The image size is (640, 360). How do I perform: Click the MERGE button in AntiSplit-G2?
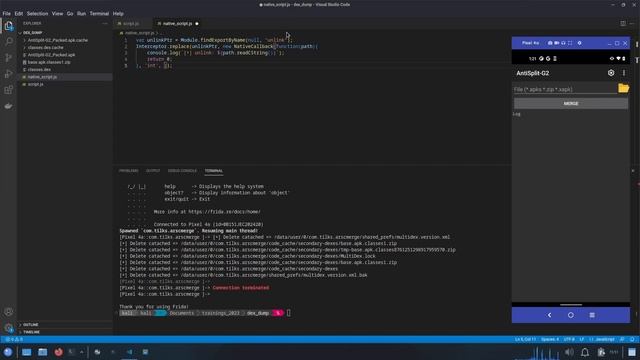571,104
